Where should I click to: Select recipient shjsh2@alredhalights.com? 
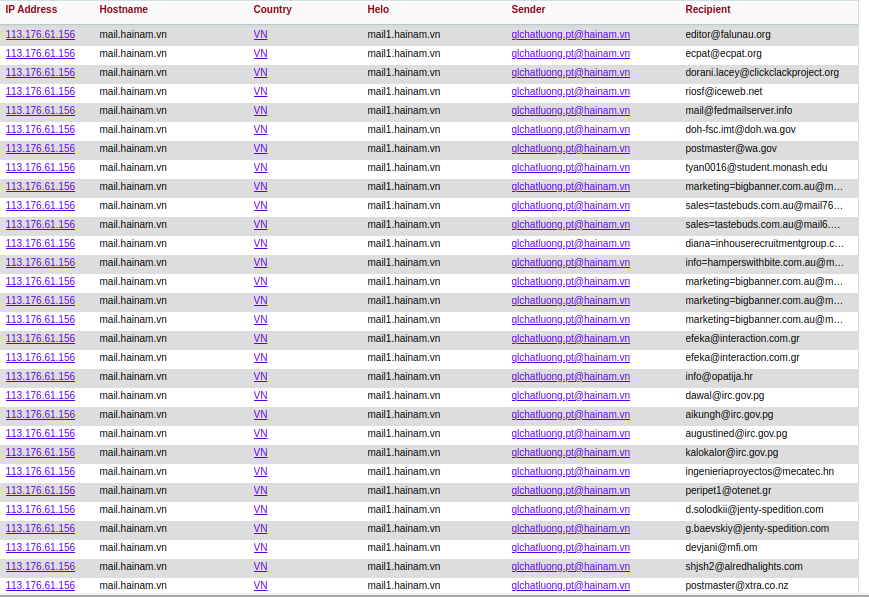[x=744, y=567]
